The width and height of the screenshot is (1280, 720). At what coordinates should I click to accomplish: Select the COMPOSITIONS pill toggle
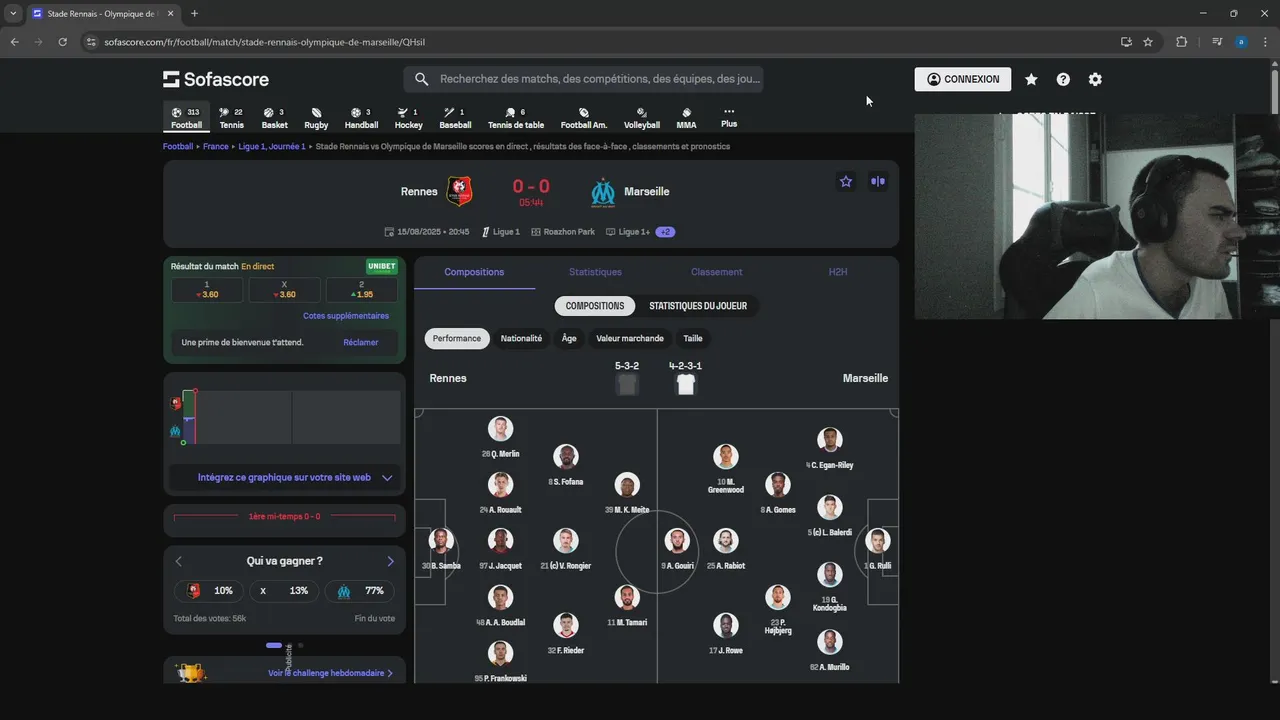[595, 306]
